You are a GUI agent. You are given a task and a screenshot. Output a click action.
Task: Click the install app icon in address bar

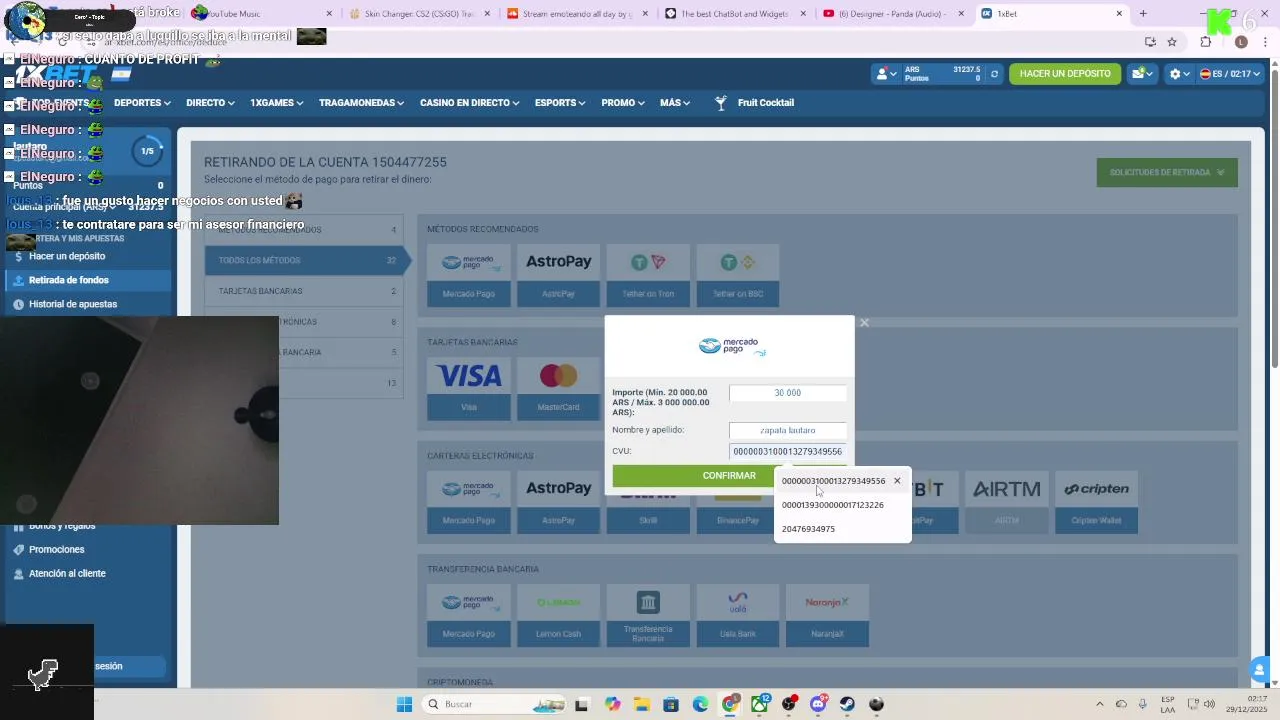[x=1150, y=42]
